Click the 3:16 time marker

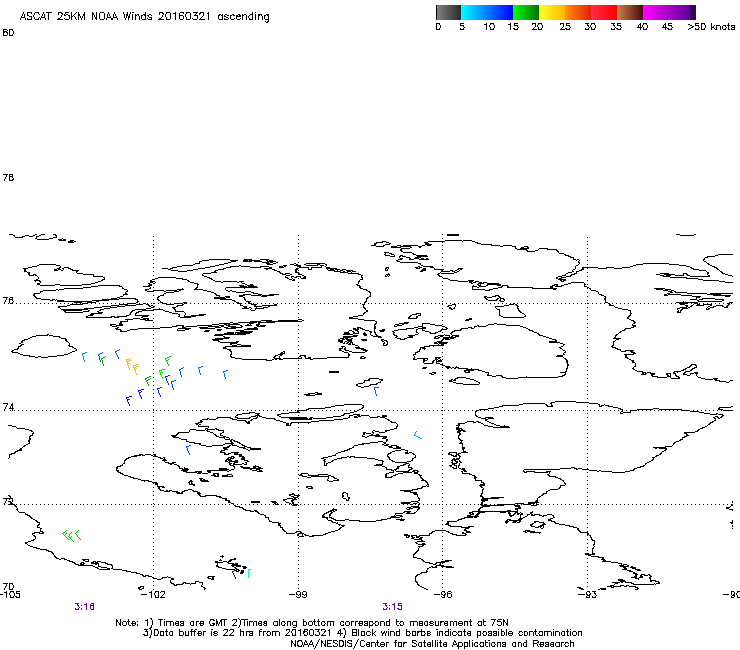84,607
